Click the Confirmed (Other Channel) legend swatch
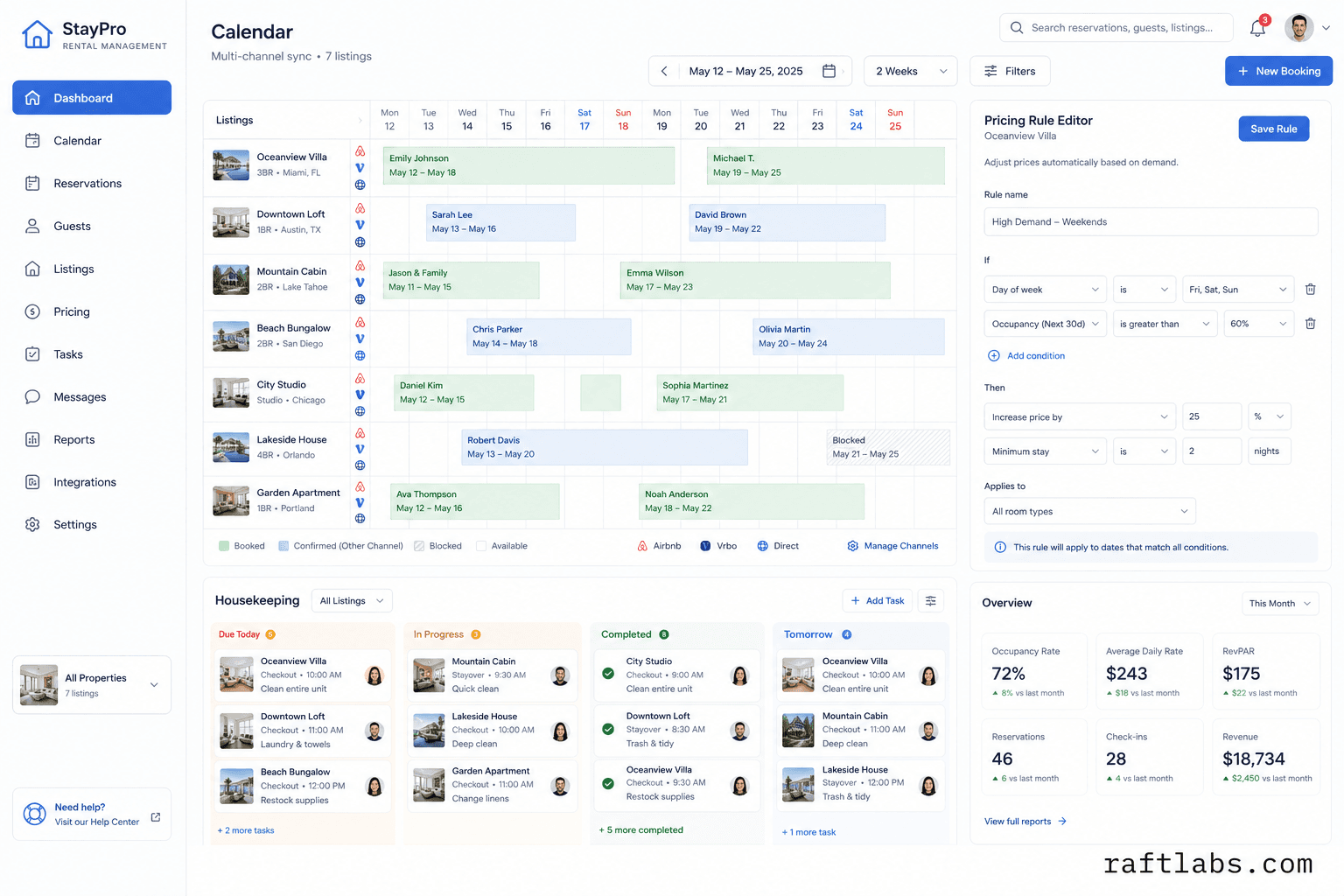This screenshot has width=1344, height=896. (x=283, y=546)
